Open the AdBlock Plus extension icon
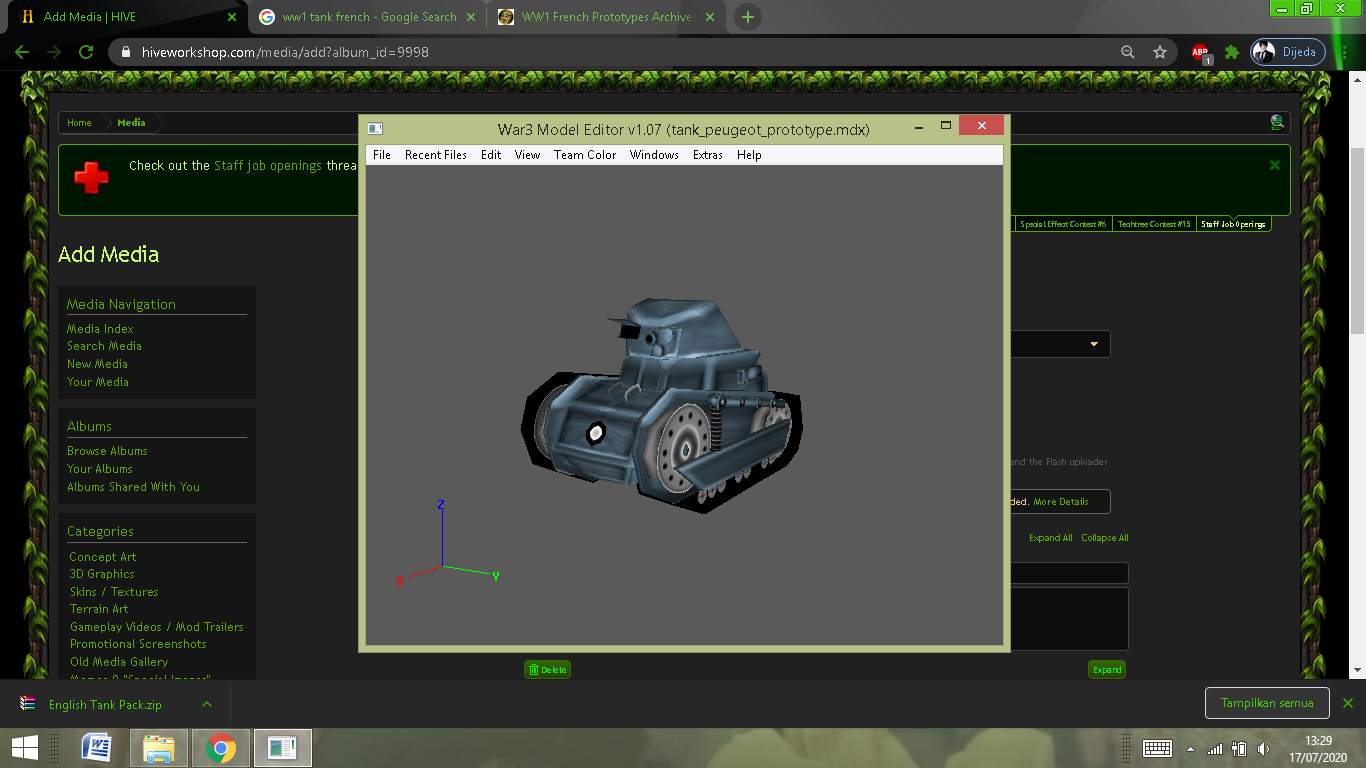 [x=1201, y=52]
